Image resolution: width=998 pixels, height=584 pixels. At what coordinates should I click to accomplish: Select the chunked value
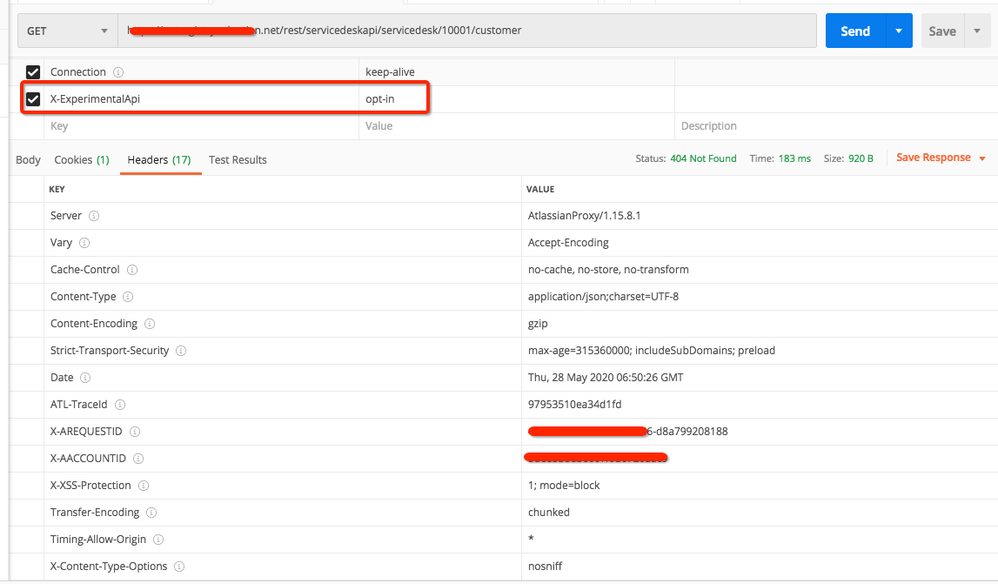coord(549,512)
